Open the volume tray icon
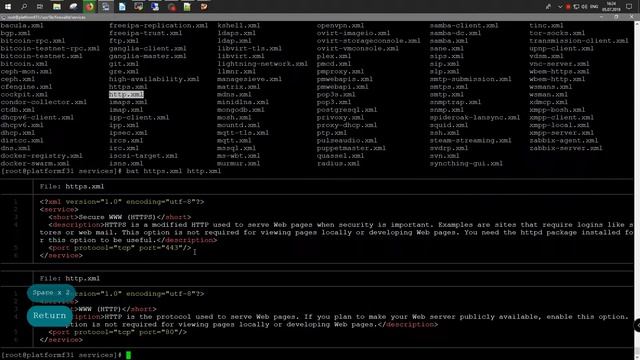 (584, 7)
